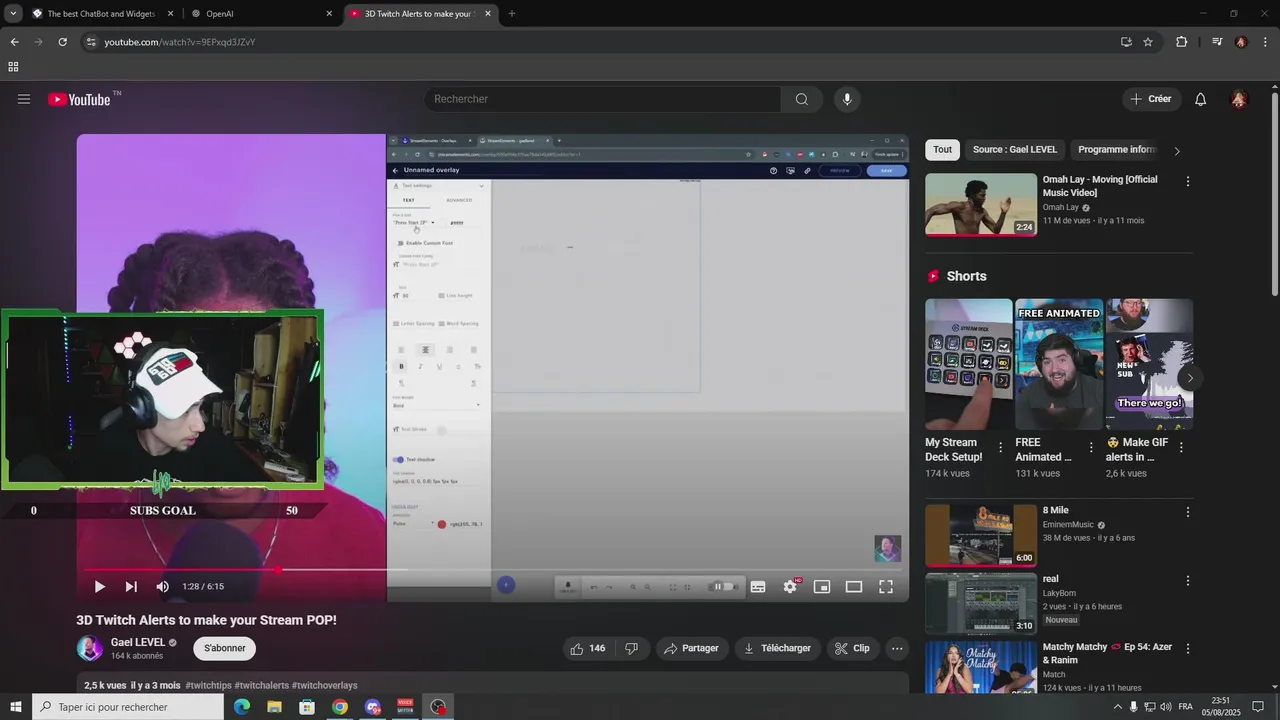Like the video with 146 likes

(588, 648)
